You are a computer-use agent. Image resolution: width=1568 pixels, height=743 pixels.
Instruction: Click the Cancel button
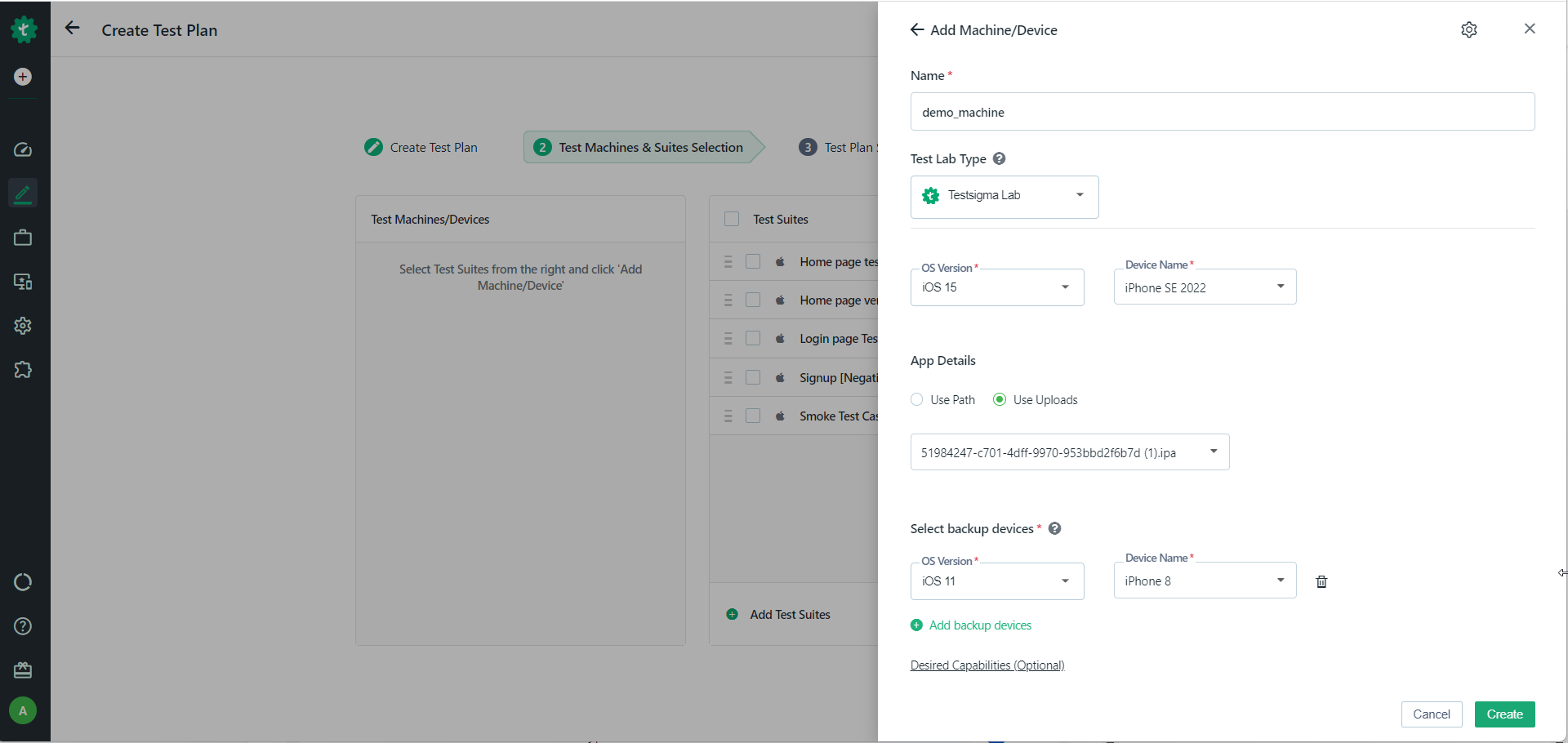tap(1432, 714)
